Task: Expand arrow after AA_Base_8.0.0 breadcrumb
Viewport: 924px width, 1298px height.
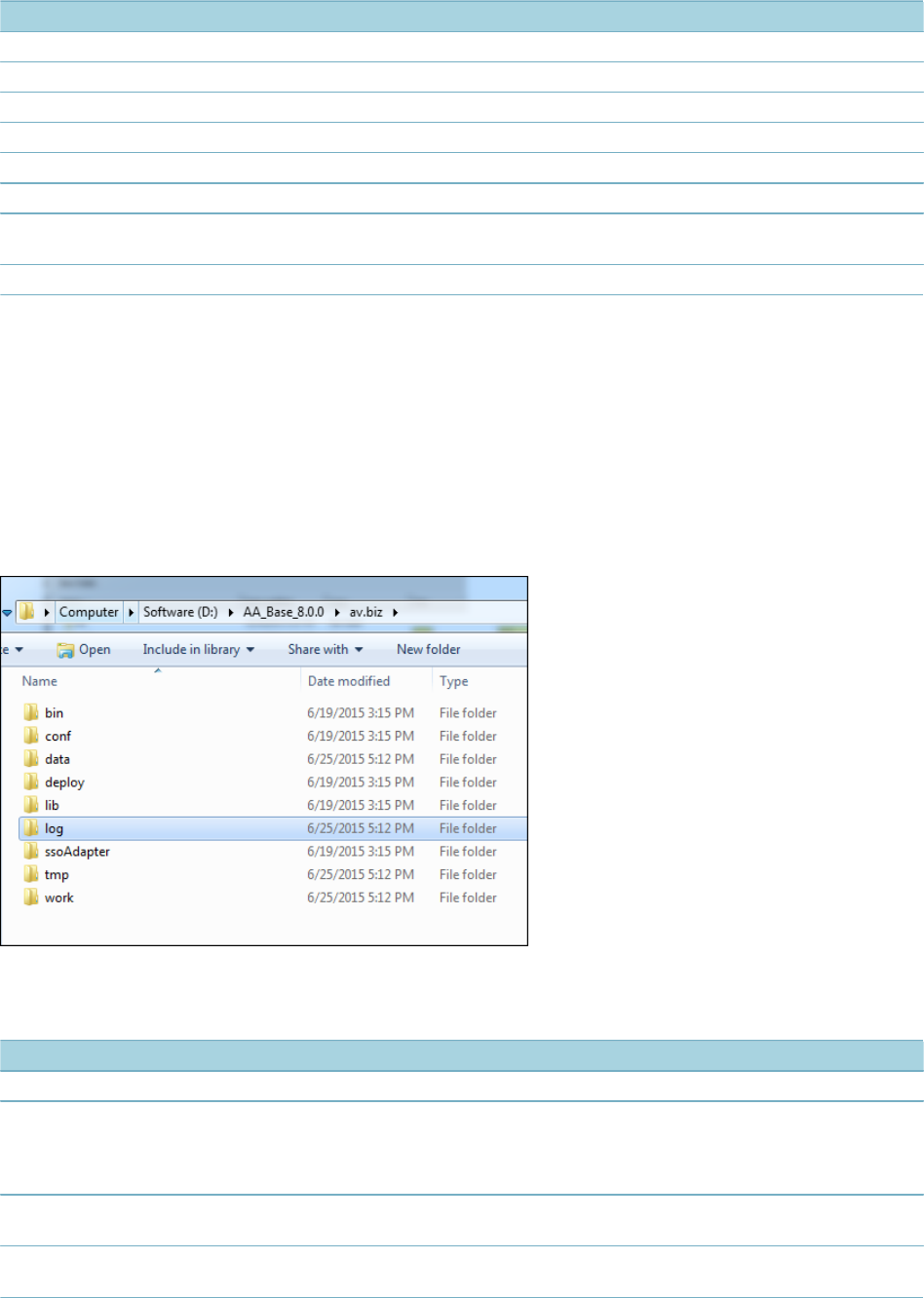Action: 337,612
